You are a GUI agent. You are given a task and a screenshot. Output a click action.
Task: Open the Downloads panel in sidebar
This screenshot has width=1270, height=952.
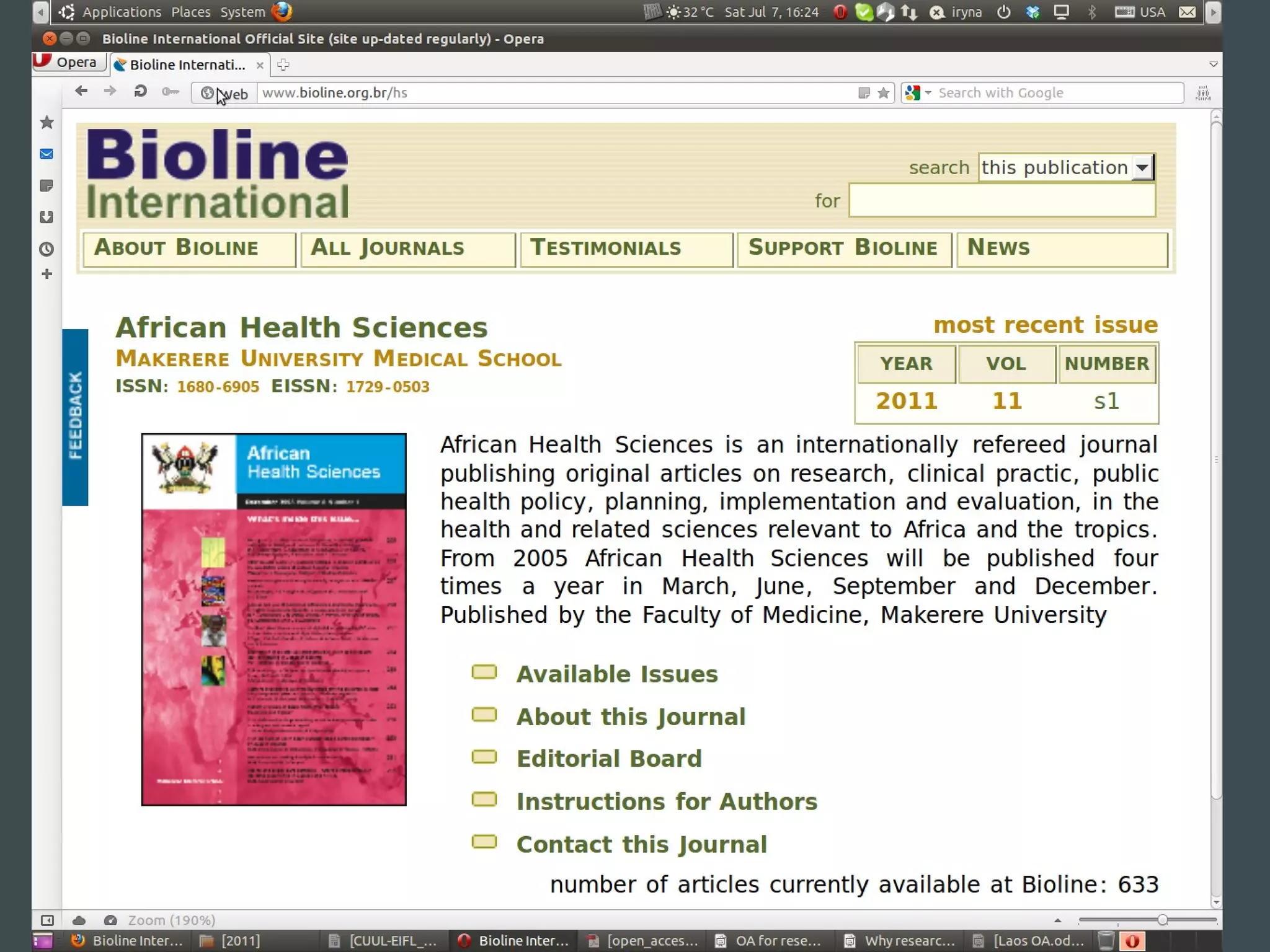(47, 218)
